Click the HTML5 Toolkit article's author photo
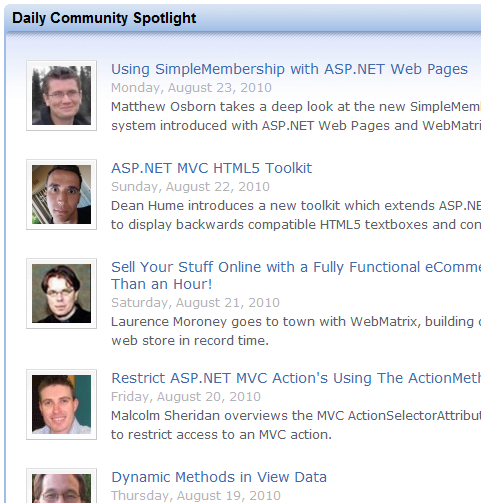 point(61,194)
